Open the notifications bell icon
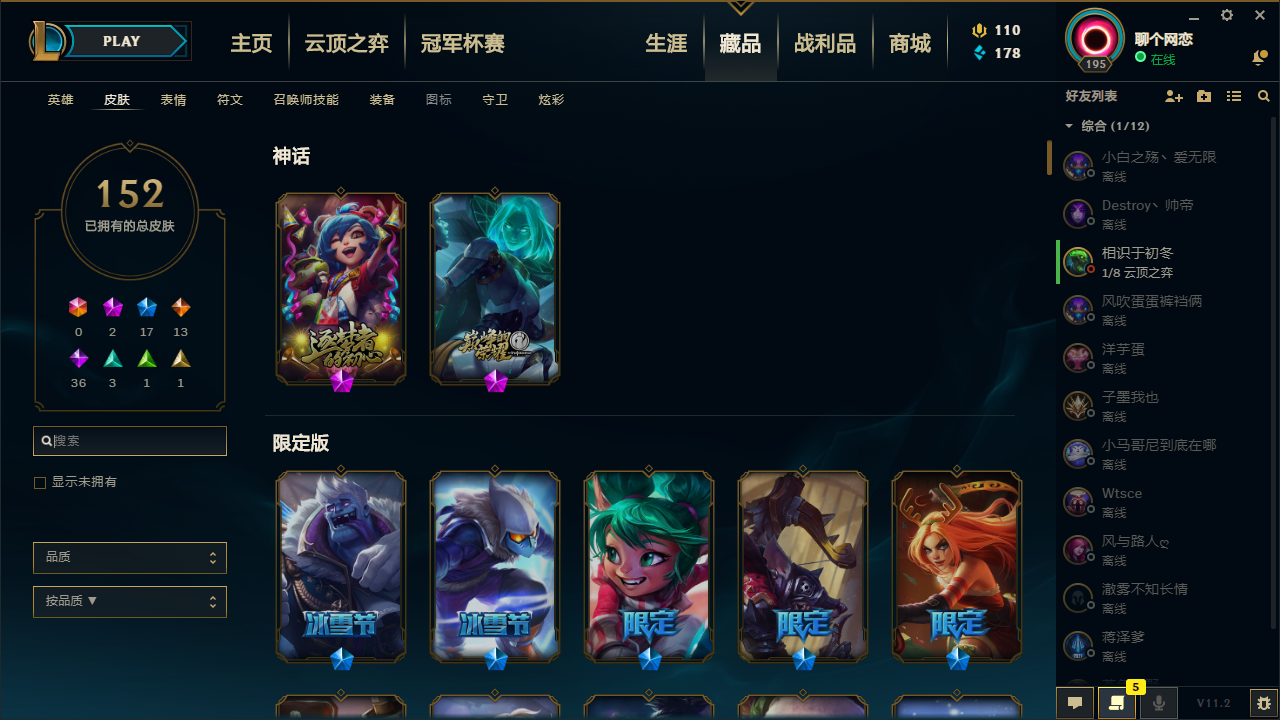 (1259, 58)
